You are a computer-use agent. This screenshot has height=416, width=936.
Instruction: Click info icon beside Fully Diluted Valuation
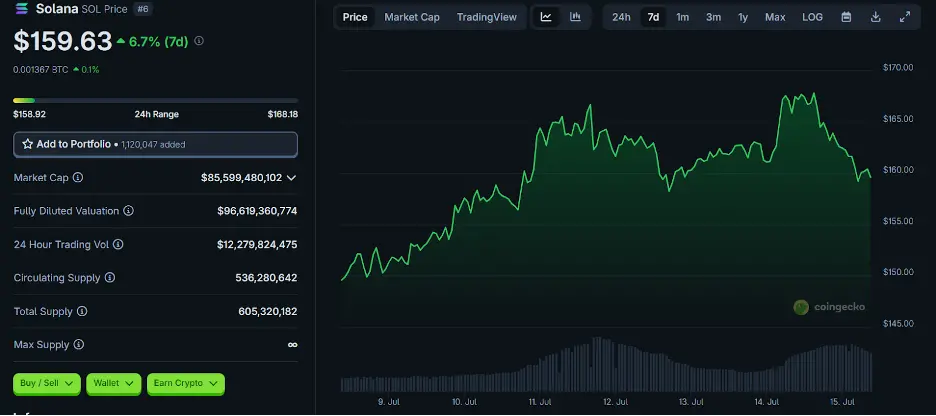(128, 211)
